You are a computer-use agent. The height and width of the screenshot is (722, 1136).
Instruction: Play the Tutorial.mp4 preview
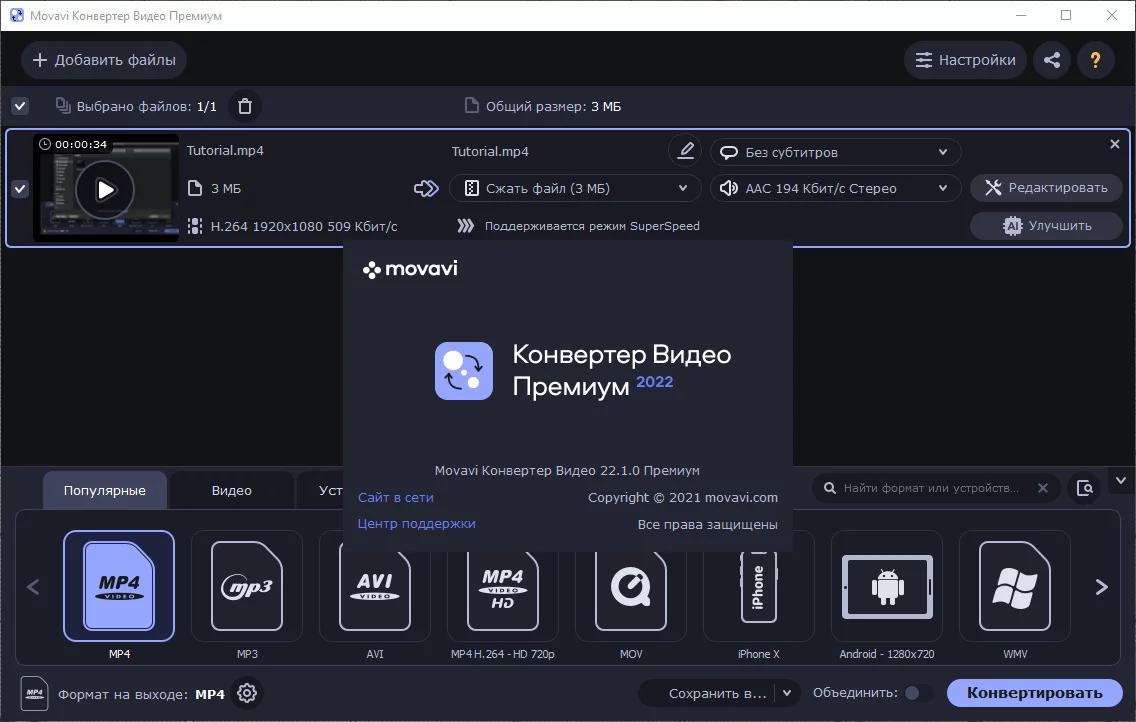coord(105,190)
